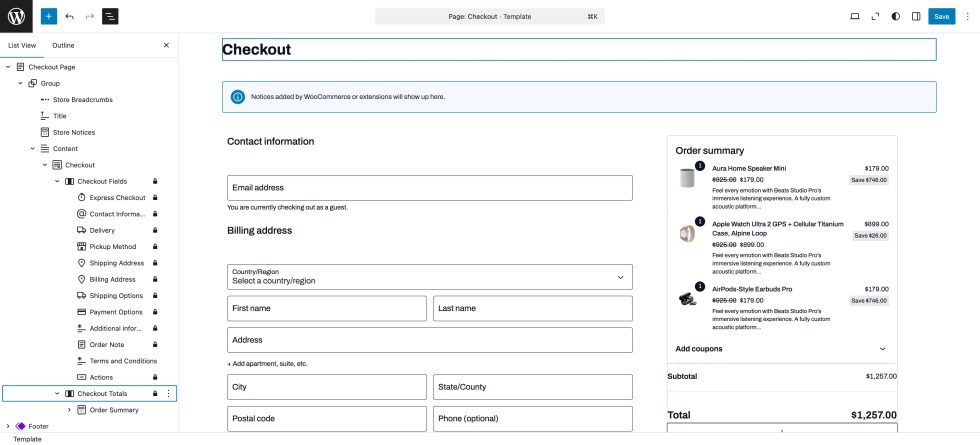Expand the Order Summary tree item
This screenshot has height=445, width=980.
[69, 410]
